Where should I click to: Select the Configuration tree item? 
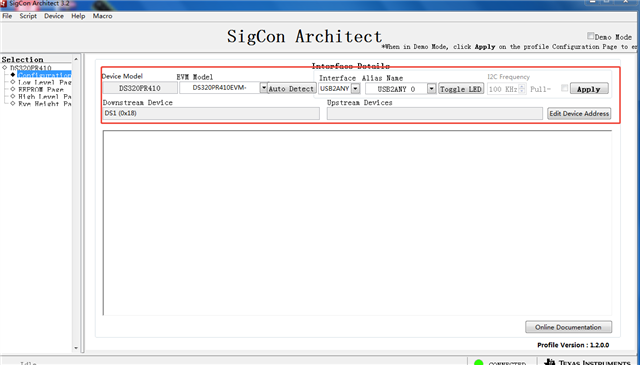coord(44,75)
